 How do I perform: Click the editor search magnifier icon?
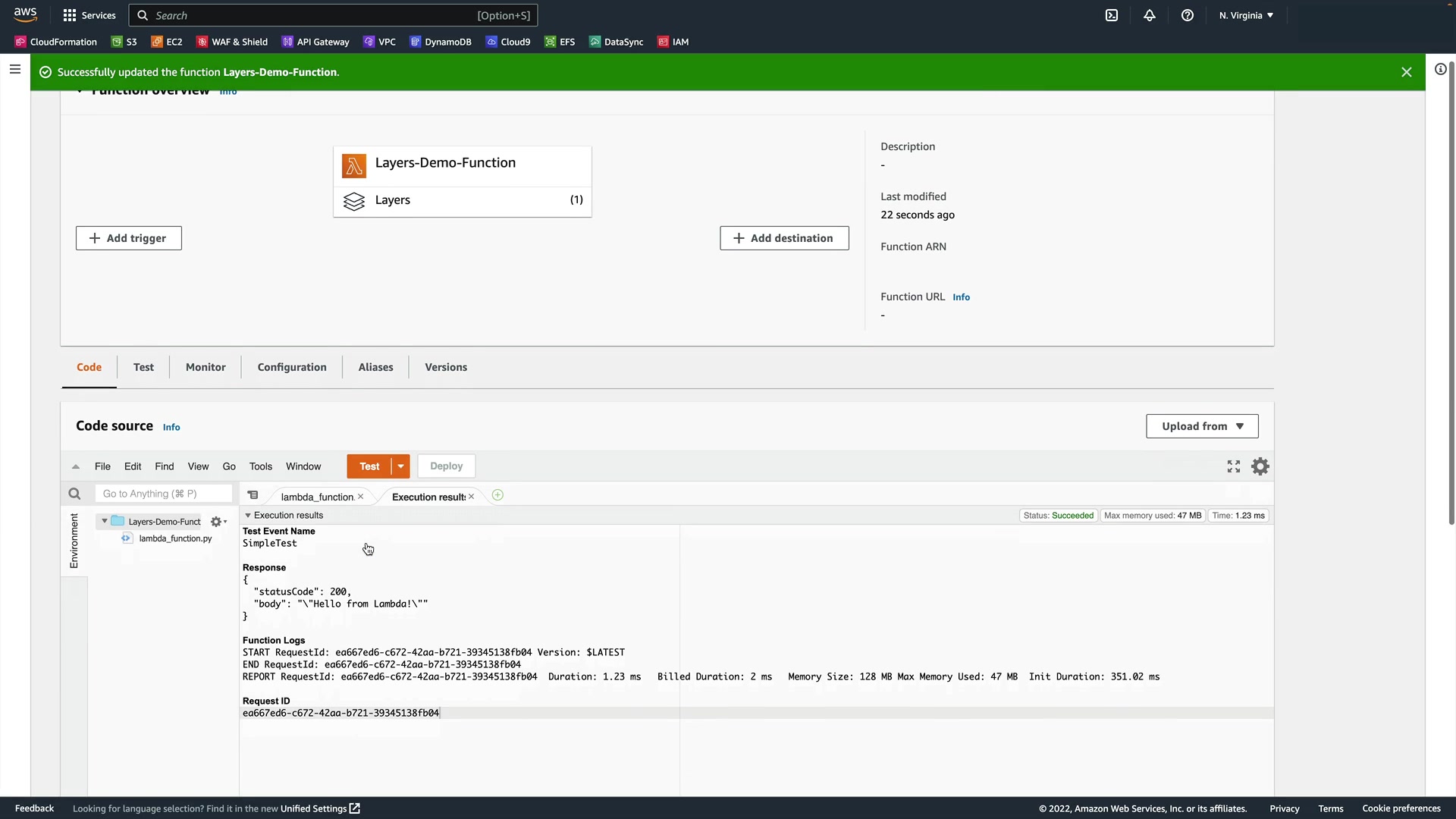tap(74, 494)
